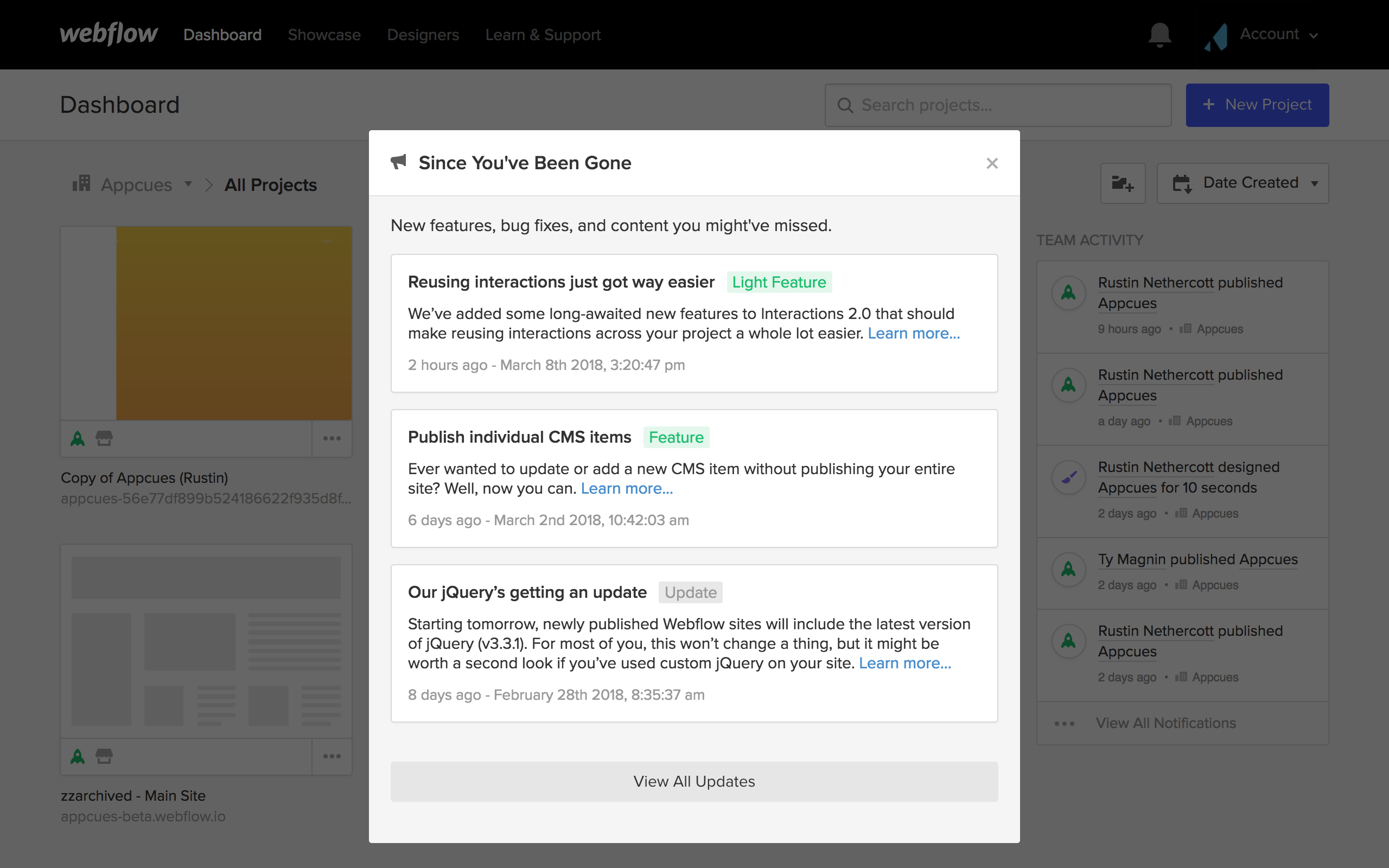Click the ellipsis beside View All Notifications
Viewport: 1389px width, 868px height.
click(1064, 724)
